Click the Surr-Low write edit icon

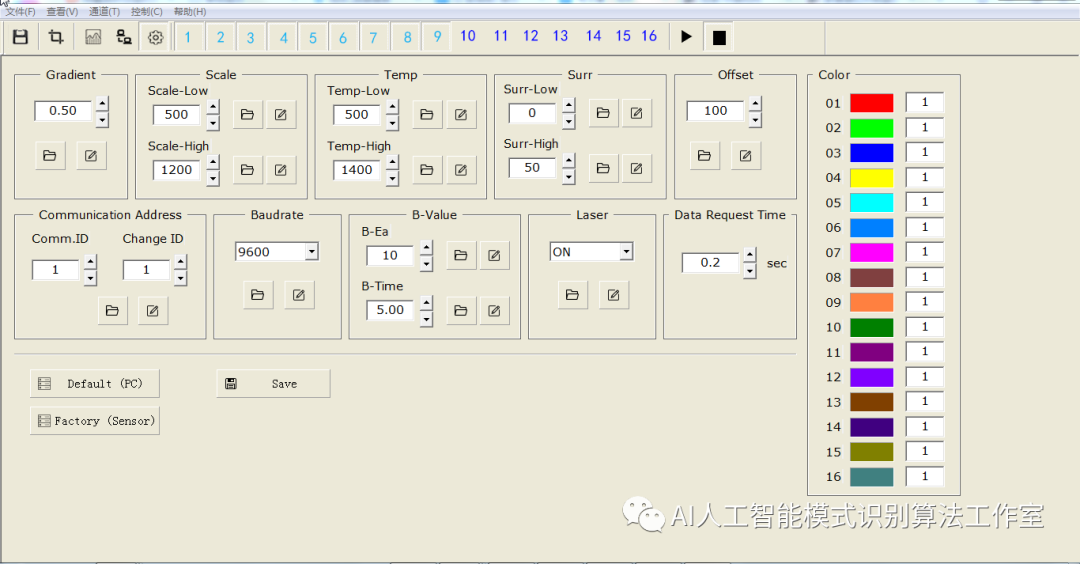coord(636,113)
